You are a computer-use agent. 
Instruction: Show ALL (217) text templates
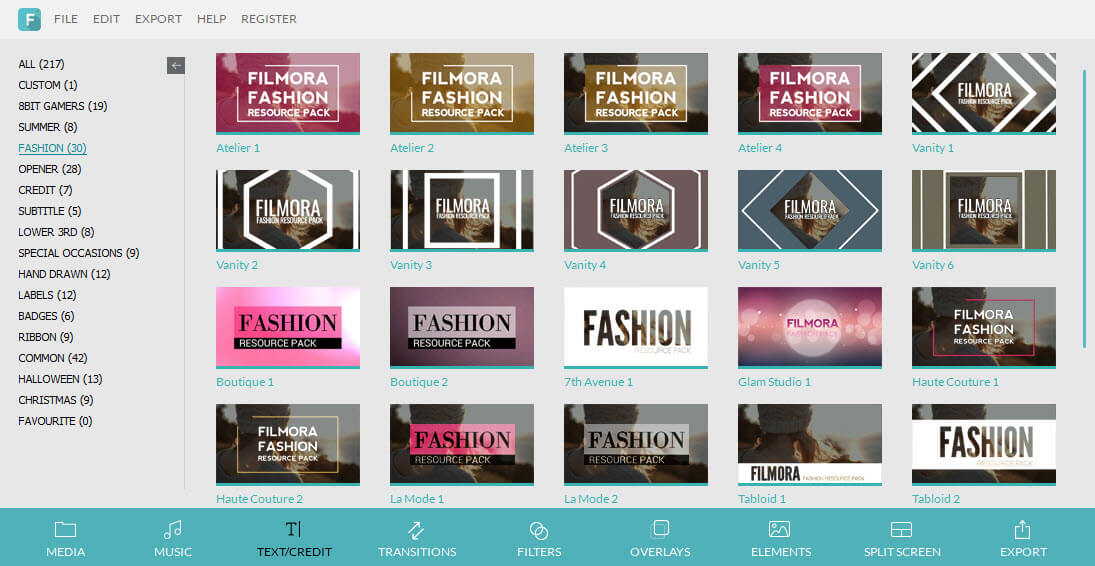point(41,64)
